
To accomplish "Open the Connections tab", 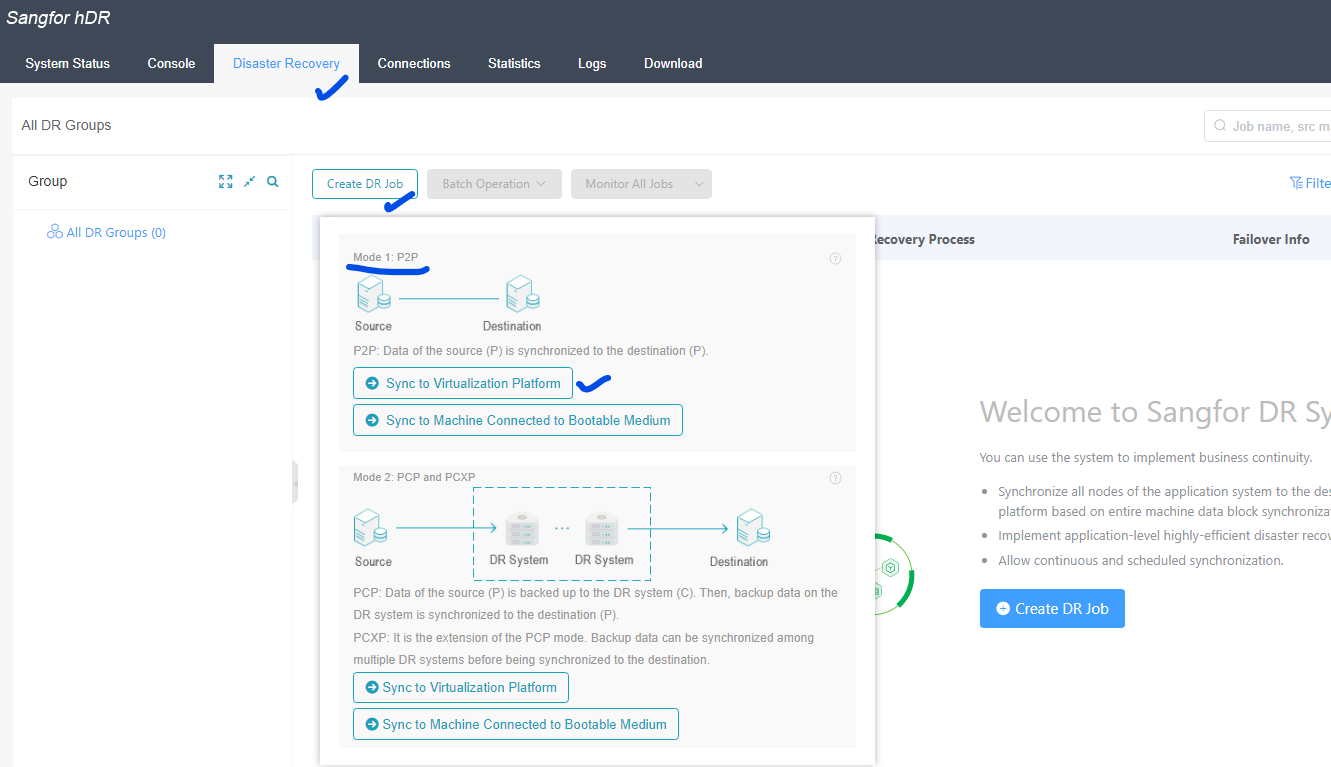I will coord(414,63).
